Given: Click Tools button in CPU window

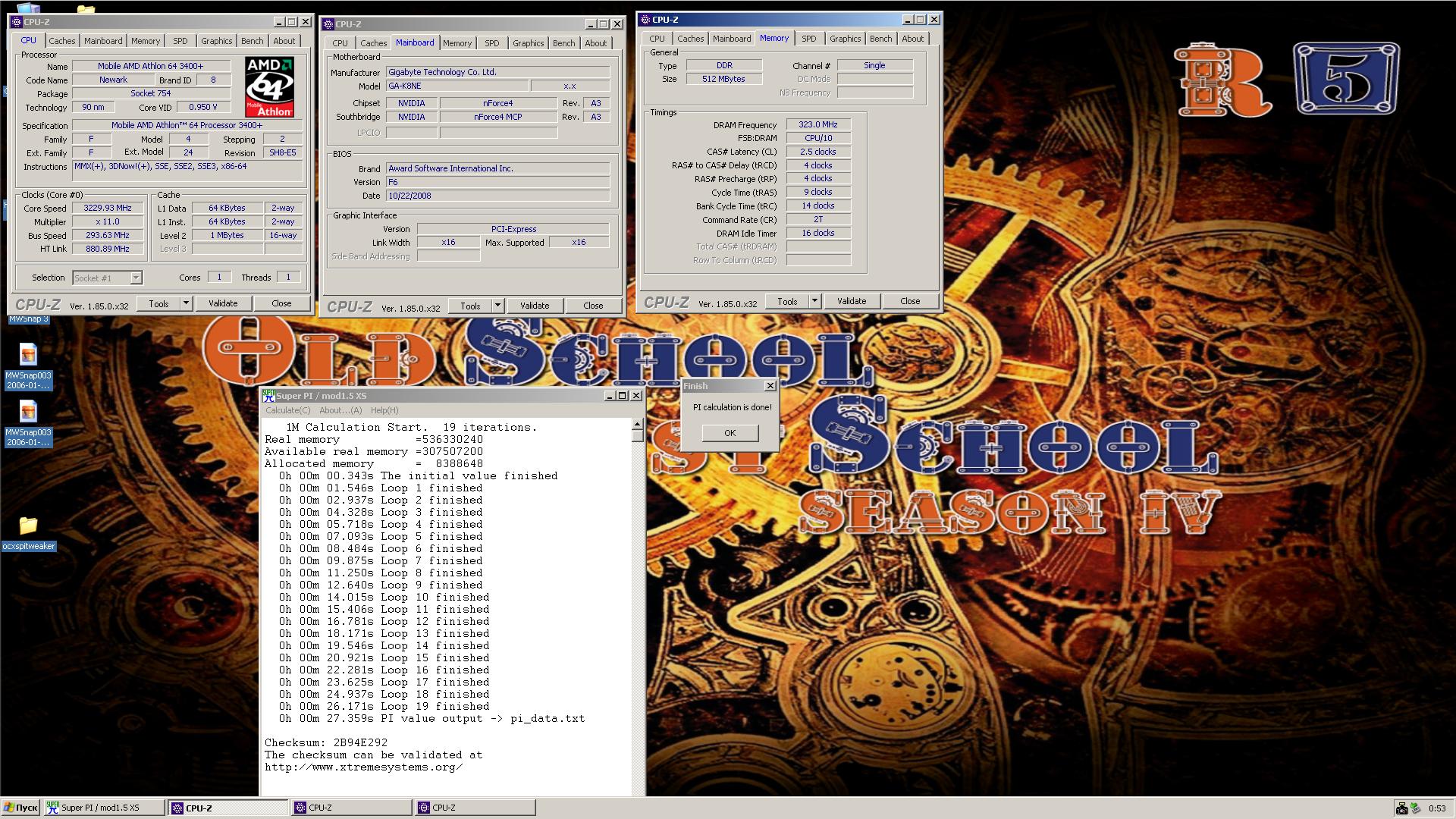Looking at the screenshot, I should [158, 303].
